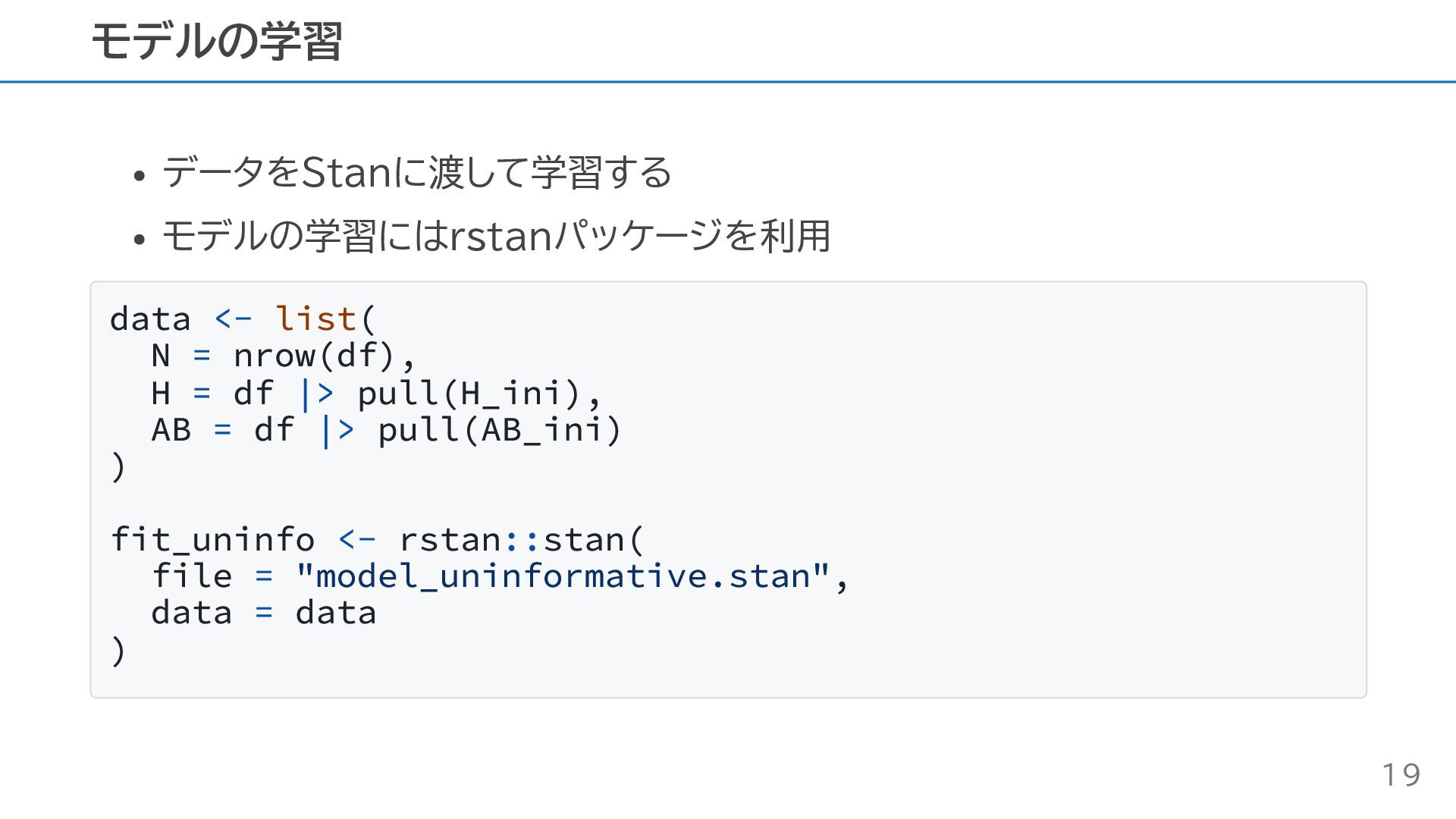Click the 'data <-' assignment line

(243, 318)
